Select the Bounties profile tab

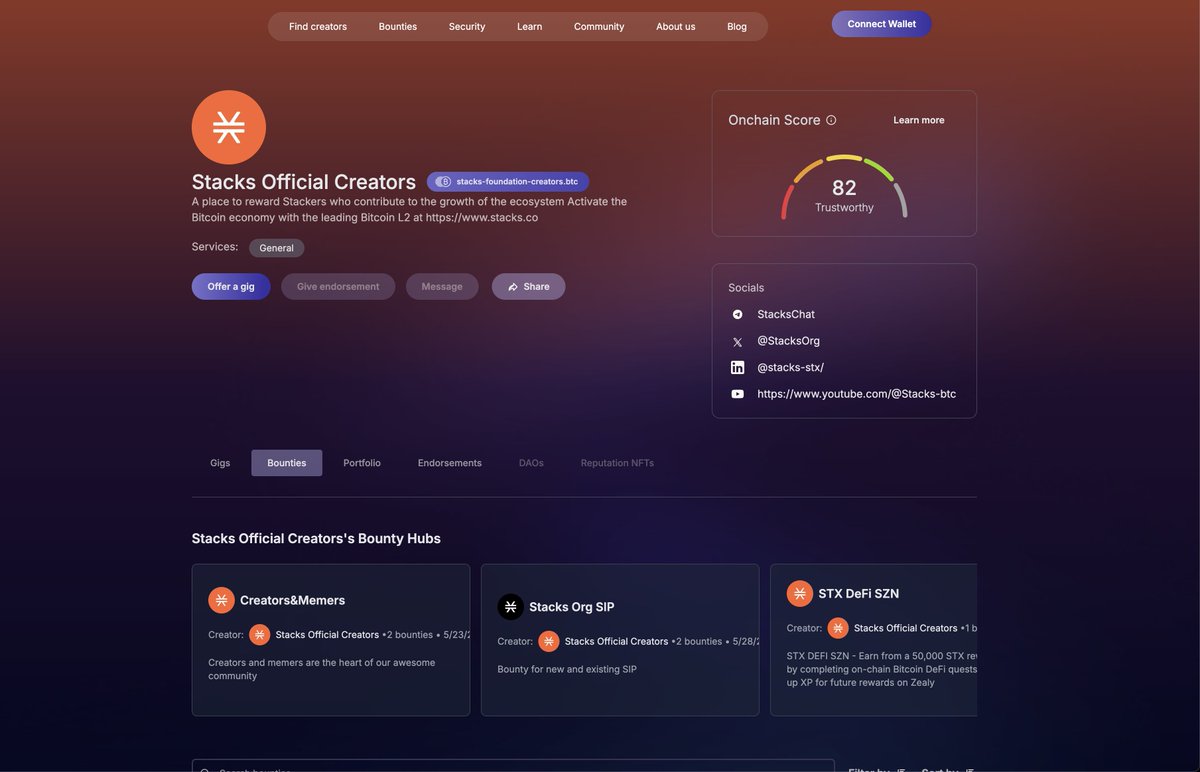tap(287, 463)
